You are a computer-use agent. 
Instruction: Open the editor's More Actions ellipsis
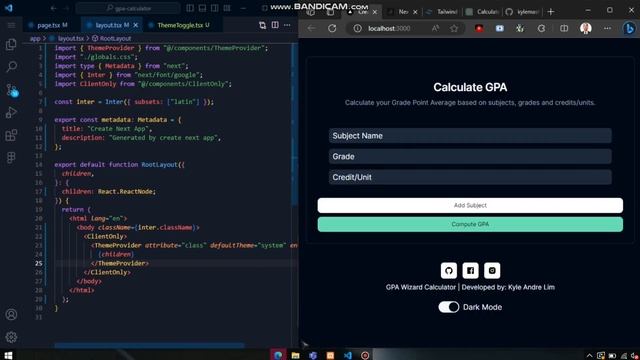(x=287, y=25)
